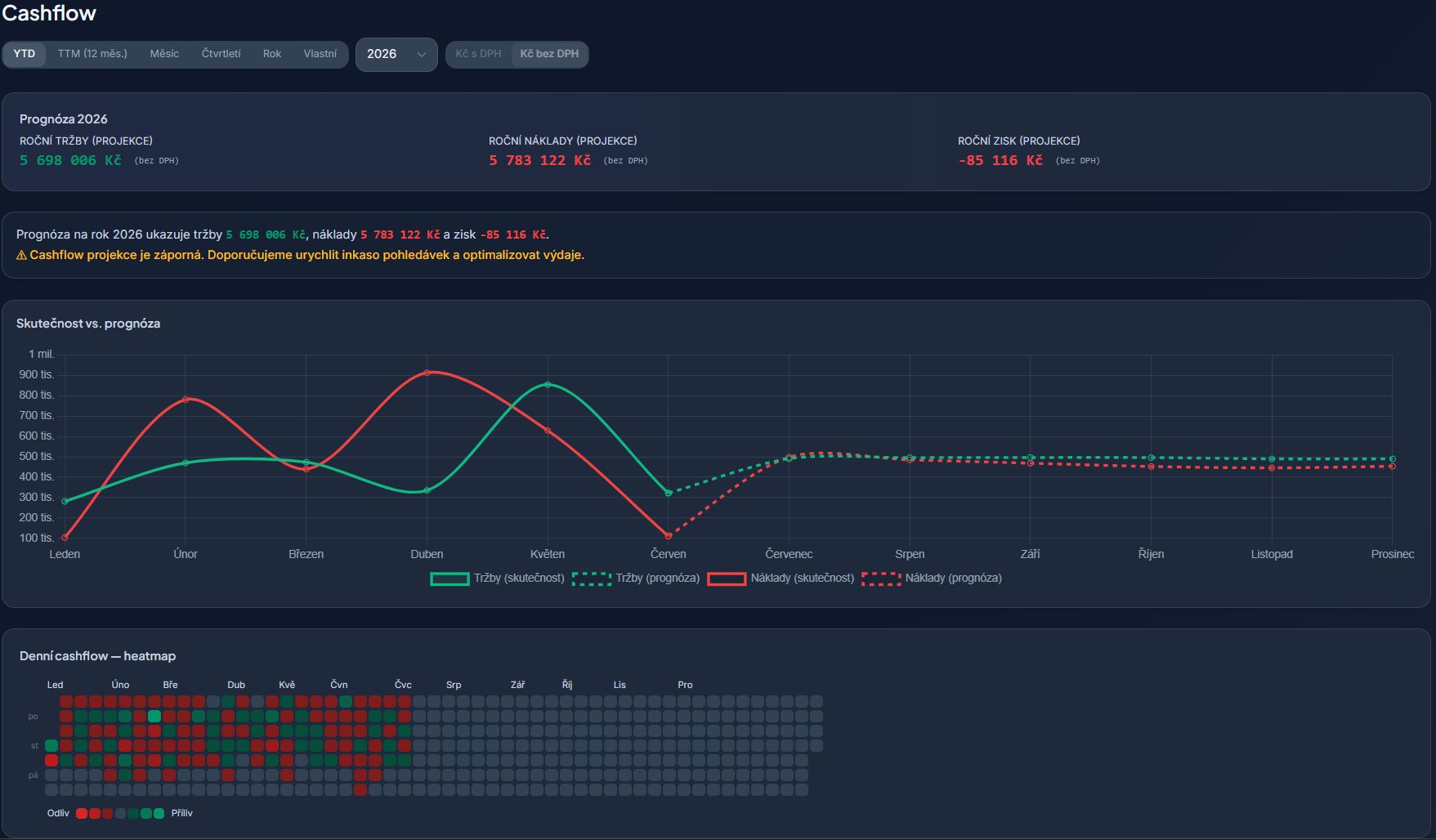Toggle the Náklady (skutečnost) red legend box
The image size is (1436, 840).
(x=727, y=579)
